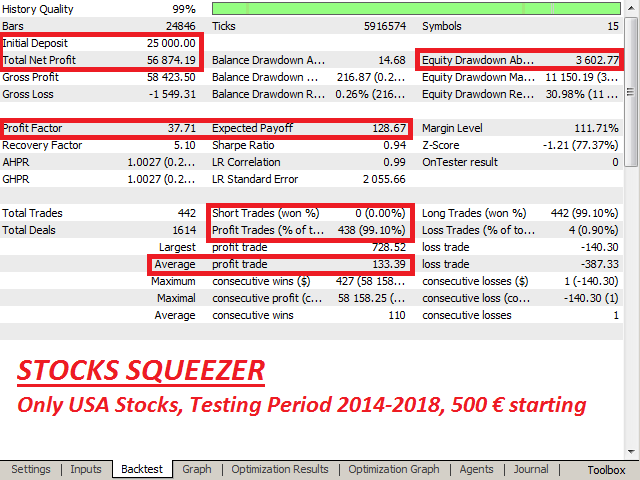Select Largest profit trade value 728.52

tap(389, 247)
